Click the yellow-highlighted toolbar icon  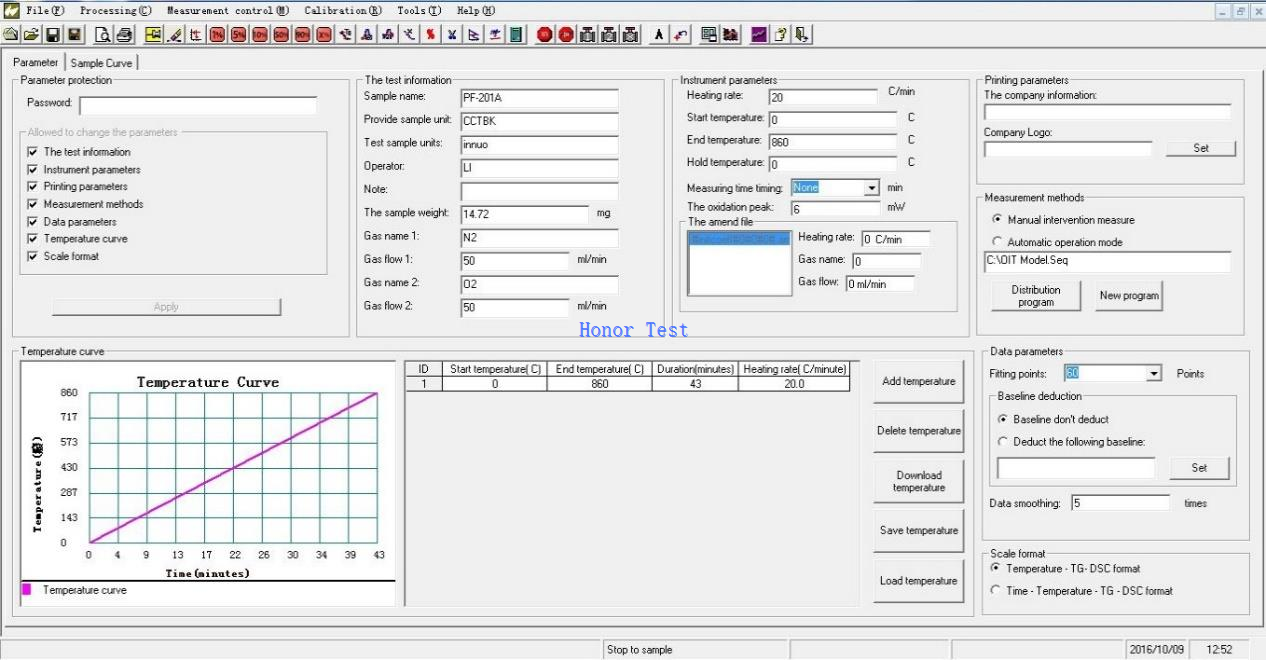[153, 35]
